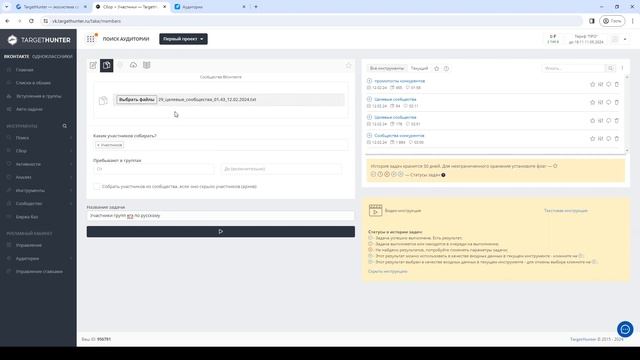Toggle the status icon of Сообщества конкурентов task
This screenshot has width=640, height=360.
pyautogui.click(x=369, y=135)
